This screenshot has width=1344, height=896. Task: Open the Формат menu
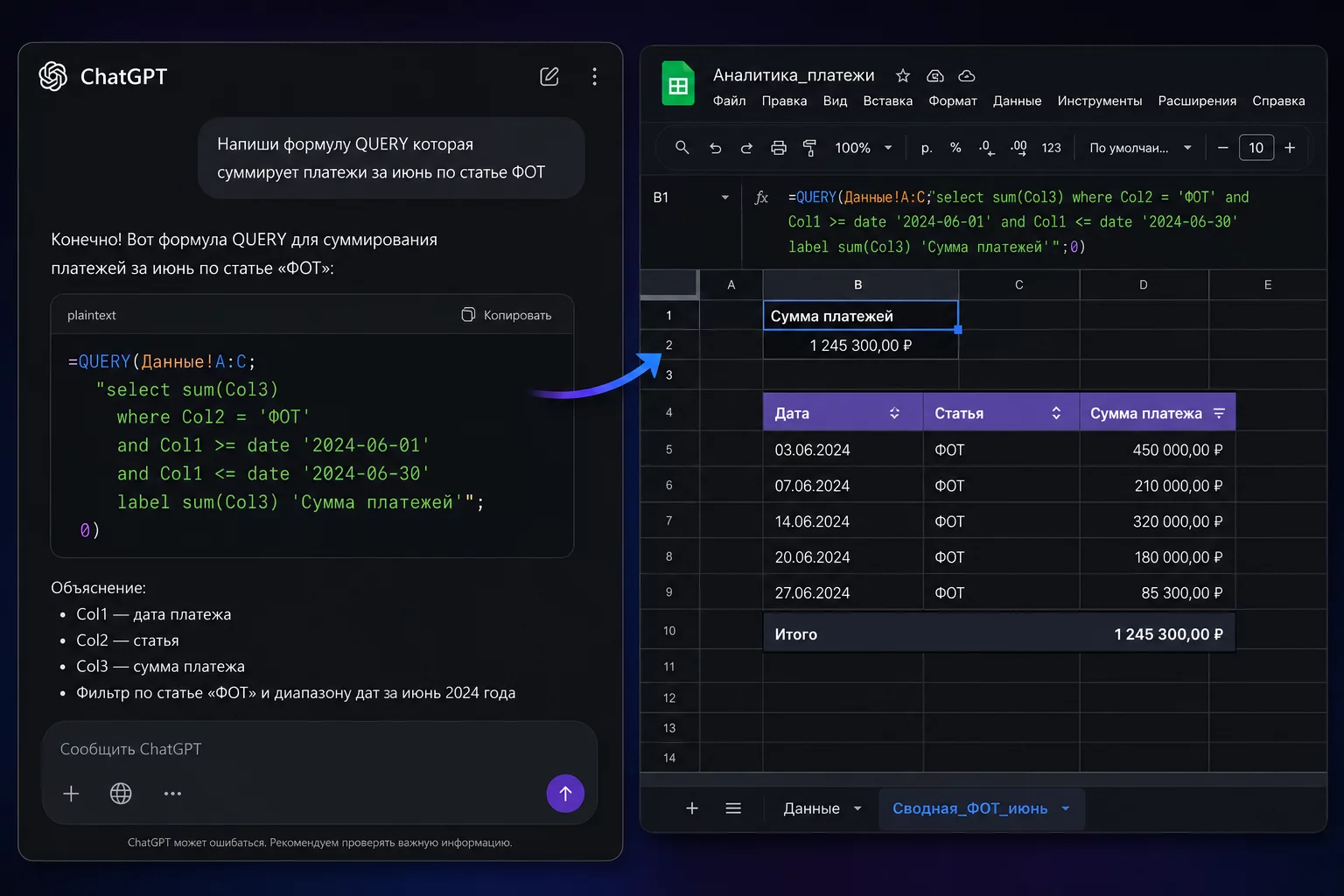pyautogui.click(x=952, y=101)
